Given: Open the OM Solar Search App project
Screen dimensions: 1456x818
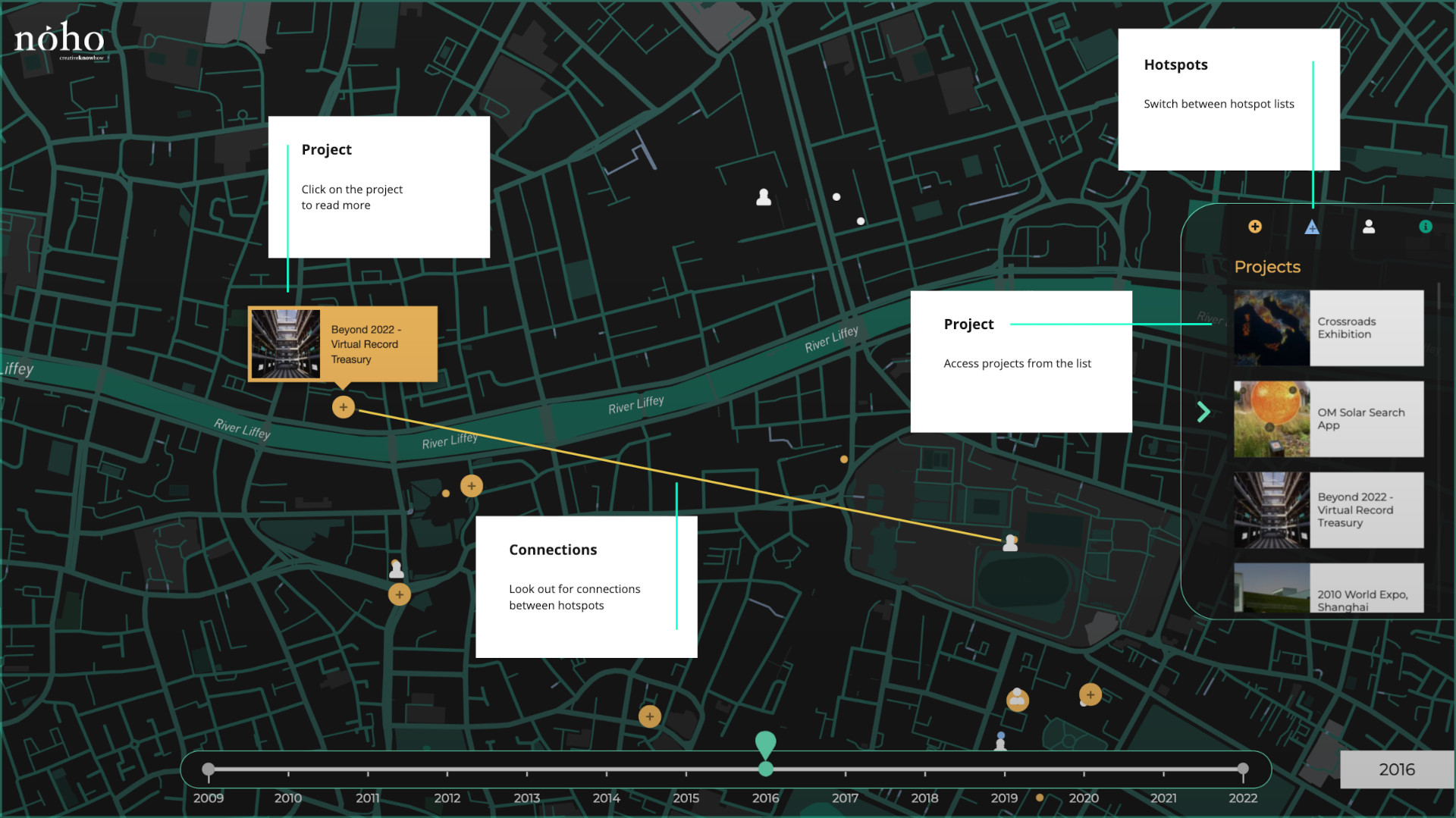Looking at the screenshot, I should 1329,419.
